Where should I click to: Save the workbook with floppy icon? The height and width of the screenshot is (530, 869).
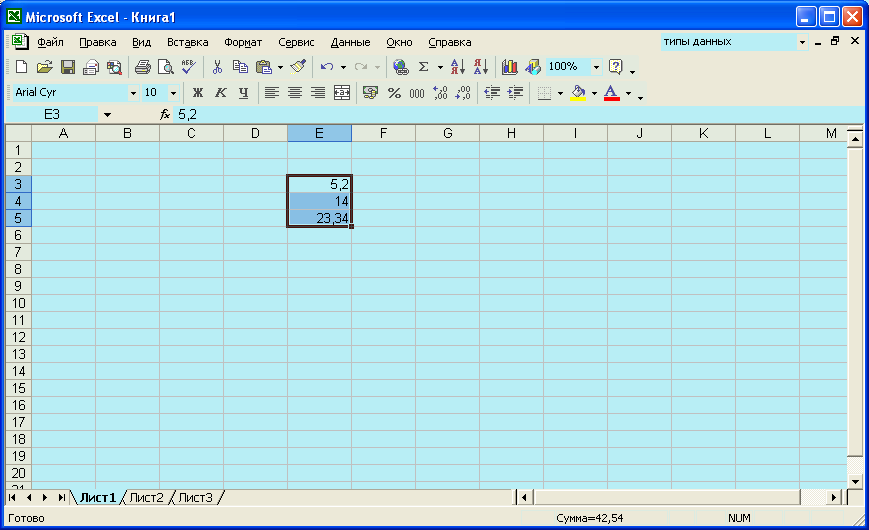coord(68,67)
